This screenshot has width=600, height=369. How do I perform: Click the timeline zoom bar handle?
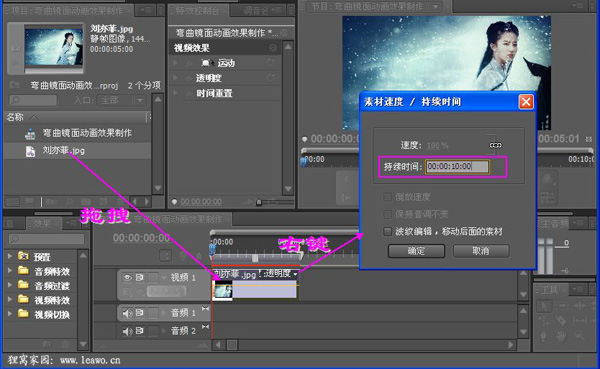(x=255, y=258)
